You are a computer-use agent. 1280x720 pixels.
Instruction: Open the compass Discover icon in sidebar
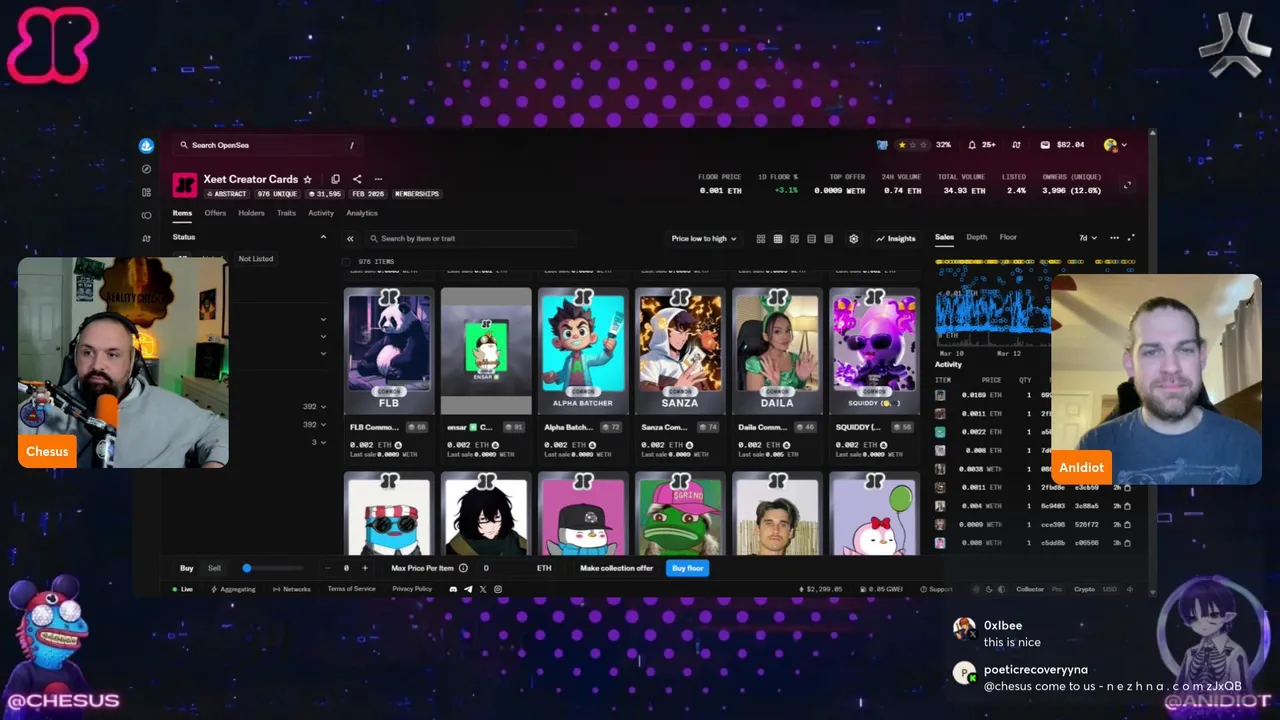[146, 169]
